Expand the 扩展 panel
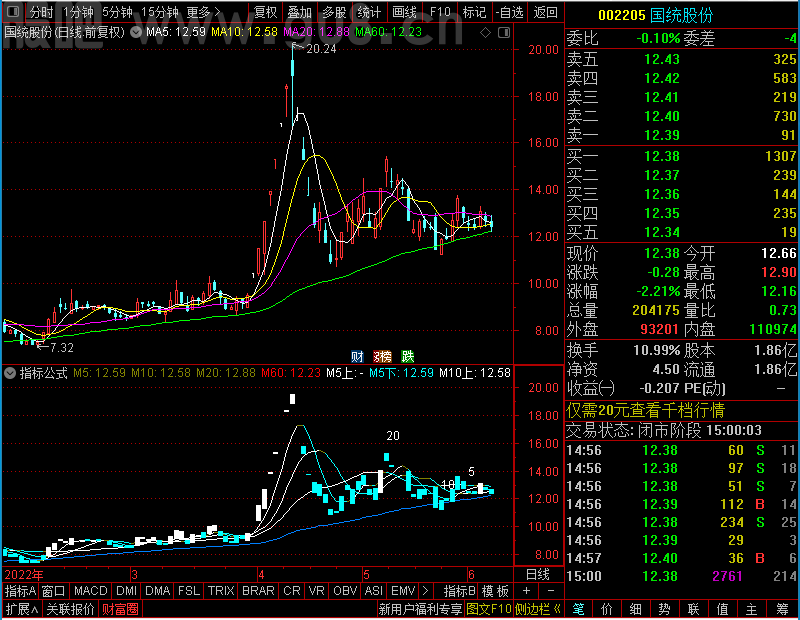 tap(22, 609)
